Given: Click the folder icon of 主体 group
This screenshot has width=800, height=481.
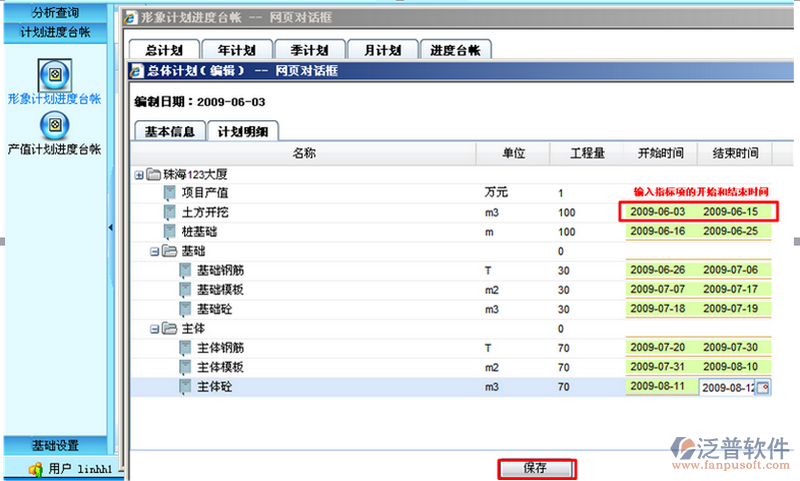Looking at the screenshot, I should pos(169,328).
